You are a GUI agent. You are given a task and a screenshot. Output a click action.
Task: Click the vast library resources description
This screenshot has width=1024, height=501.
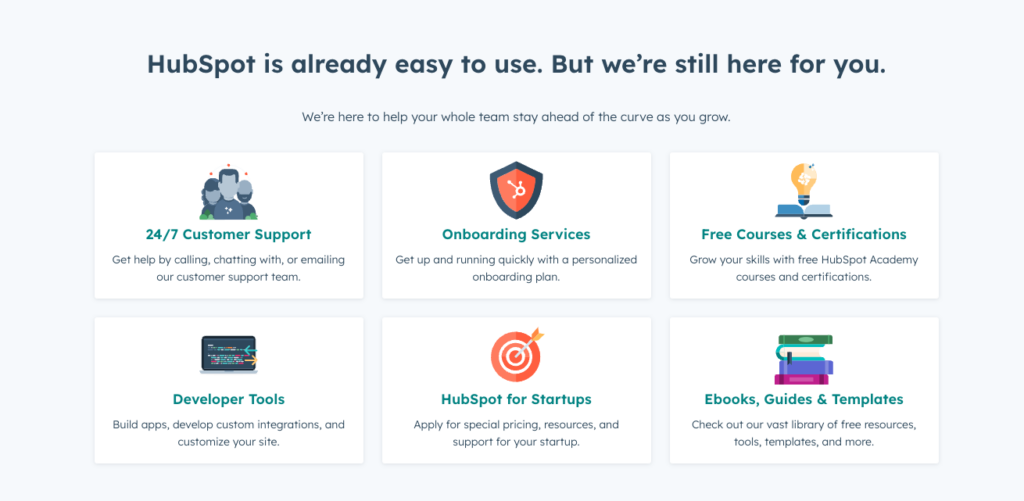pyautogui.click(x=804, y=433)
